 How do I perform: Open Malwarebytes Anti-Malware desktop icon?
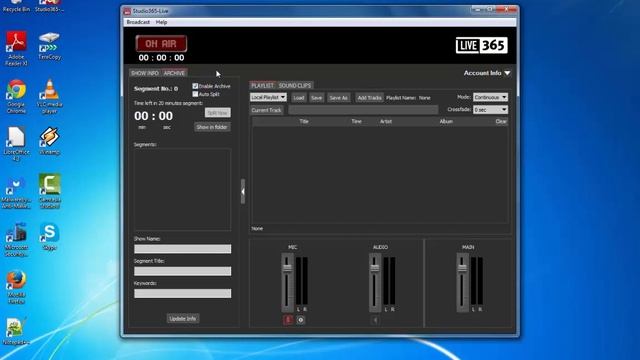point(16,193)
